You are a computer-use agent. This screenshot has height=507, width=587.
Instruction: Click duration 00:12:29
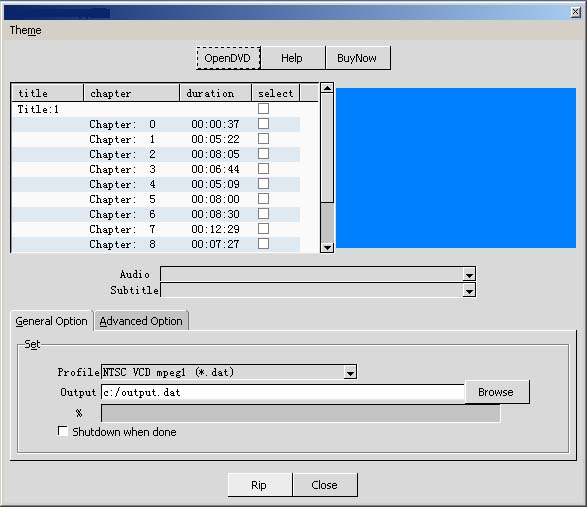coord(215,229)
